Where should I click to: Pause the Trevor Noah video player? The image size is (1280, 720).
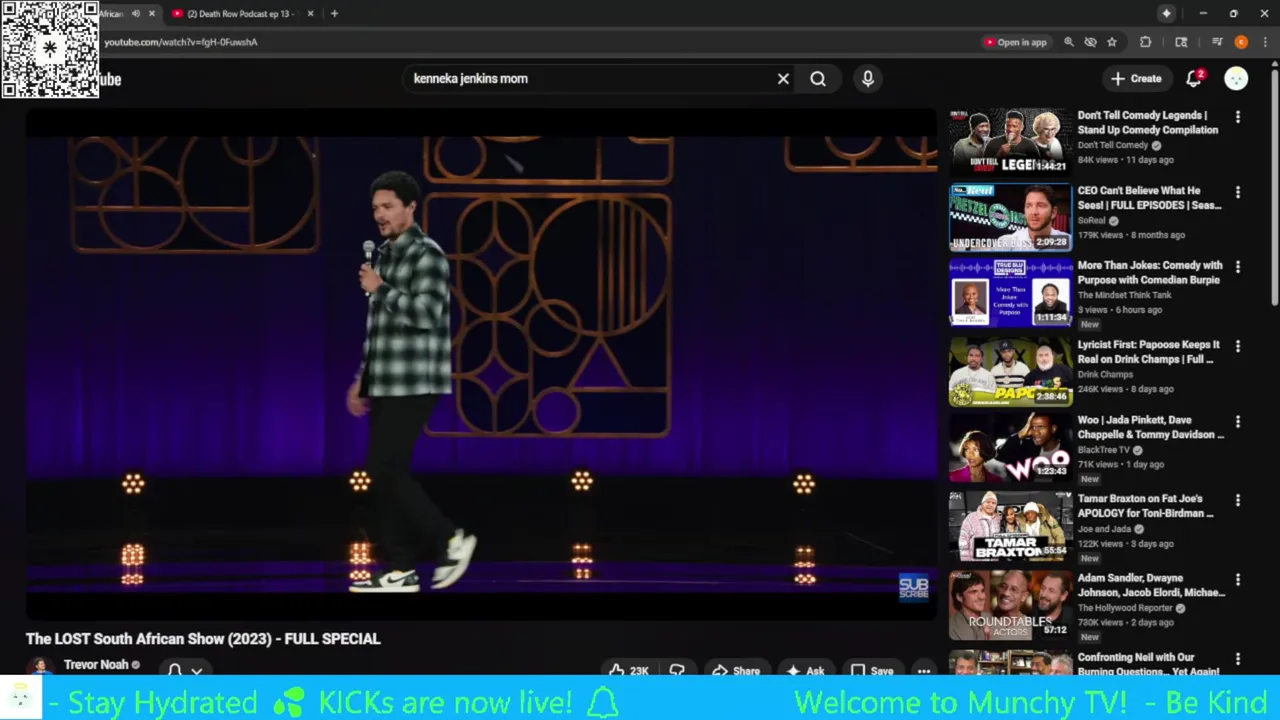click(x=481, y=365)
